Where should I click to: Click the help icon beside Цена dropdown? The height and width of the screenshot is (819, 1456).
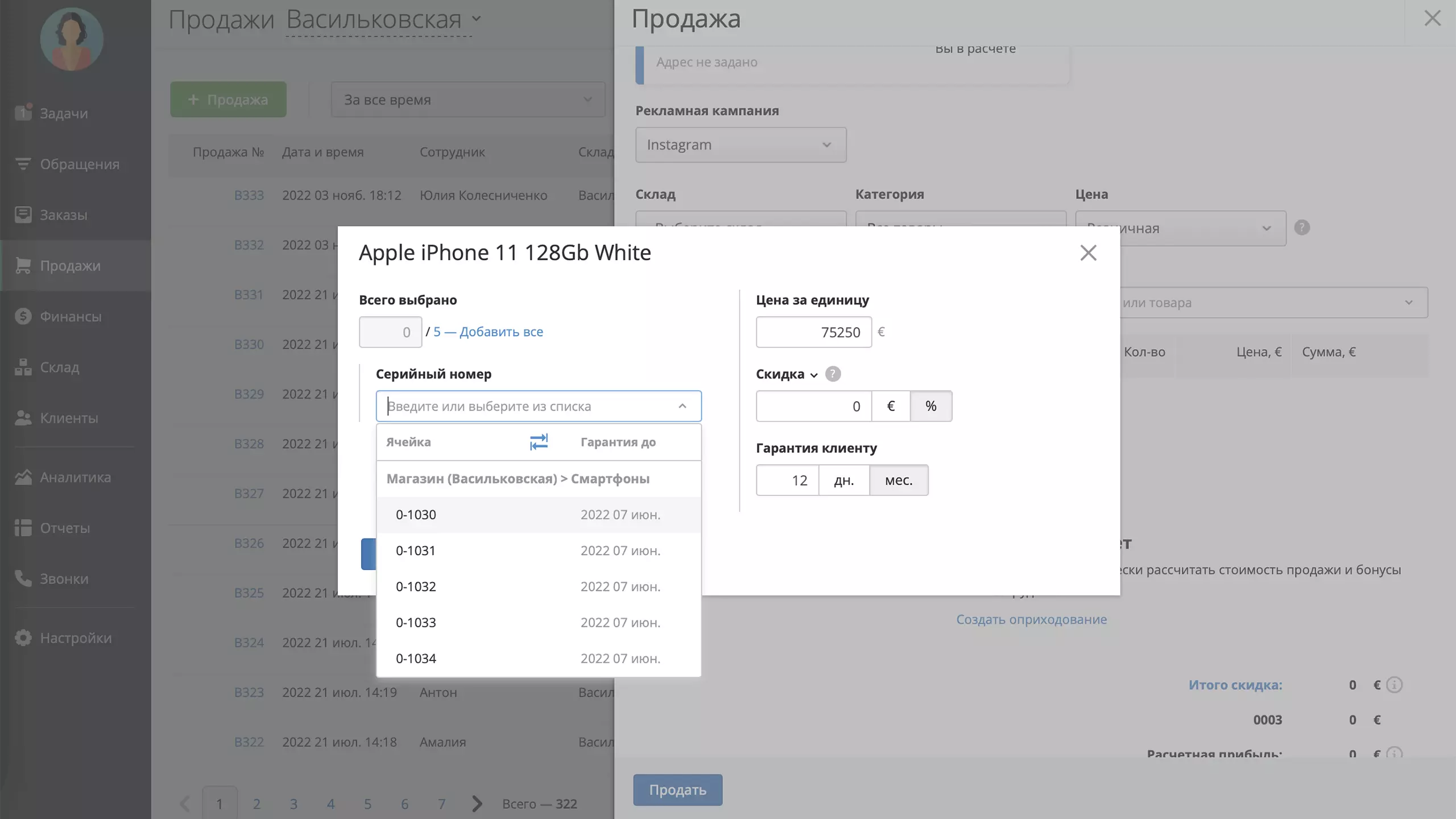[1302, 227]
